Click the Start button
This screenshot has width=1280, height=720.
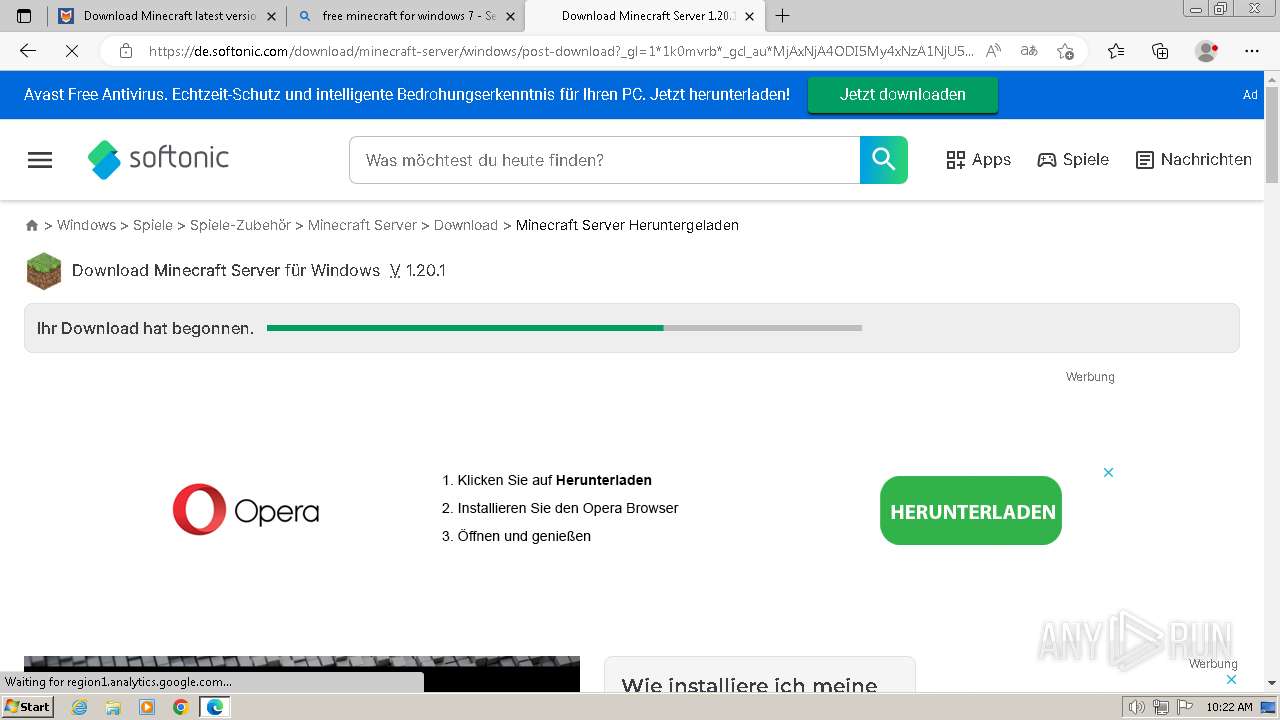pos(28,707)
